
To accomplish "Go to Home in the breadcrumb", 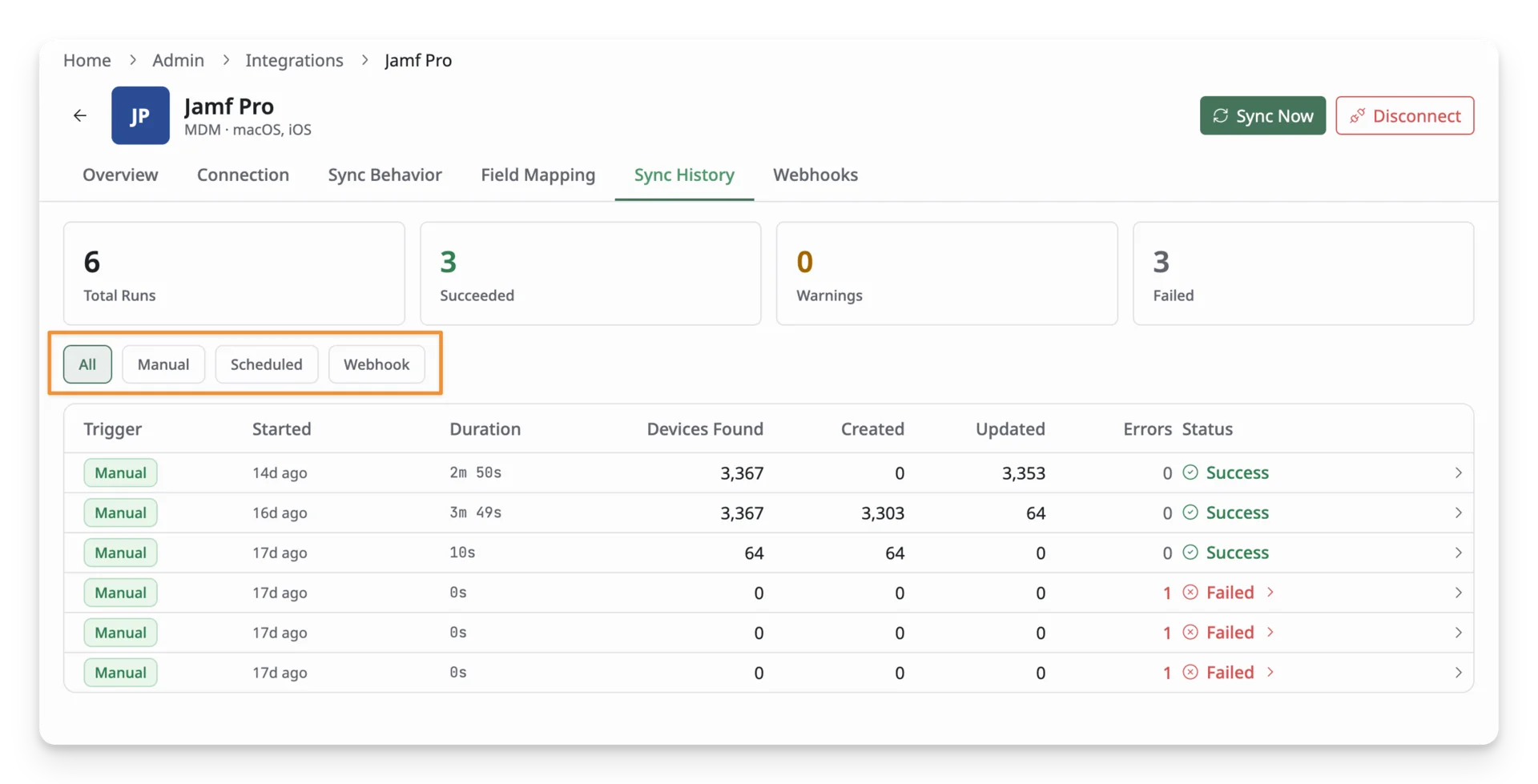I will point(87,60).
